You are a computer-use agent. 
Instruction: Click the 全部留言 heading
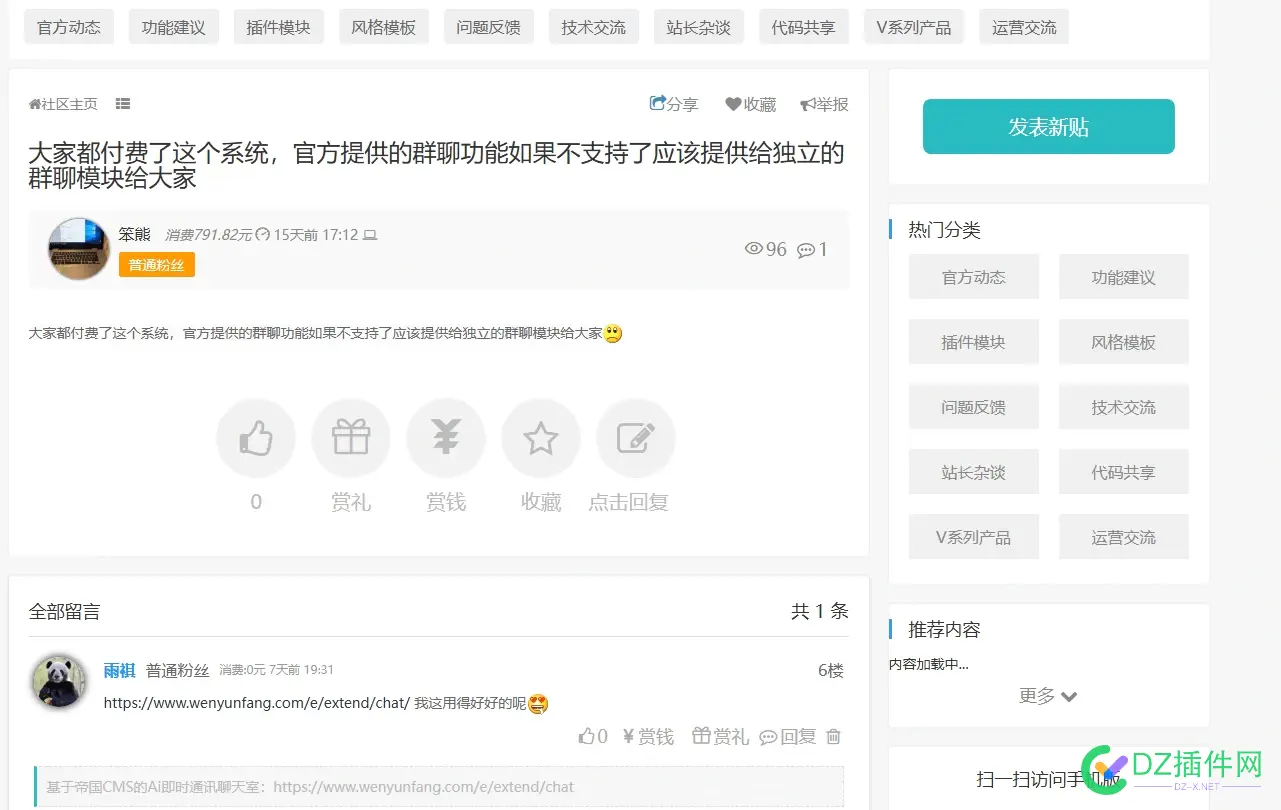64,611
